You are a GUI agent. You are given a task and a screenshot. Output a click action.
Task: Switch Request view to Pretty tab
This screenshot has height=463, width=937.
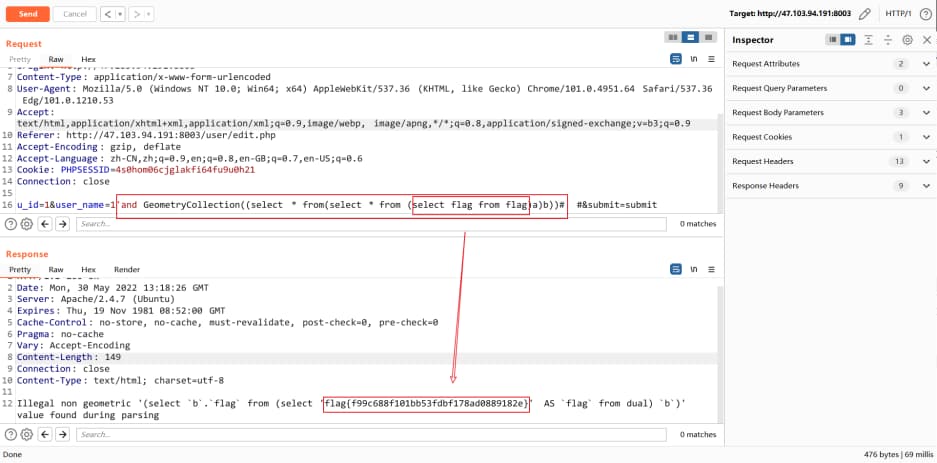[20, 59]
